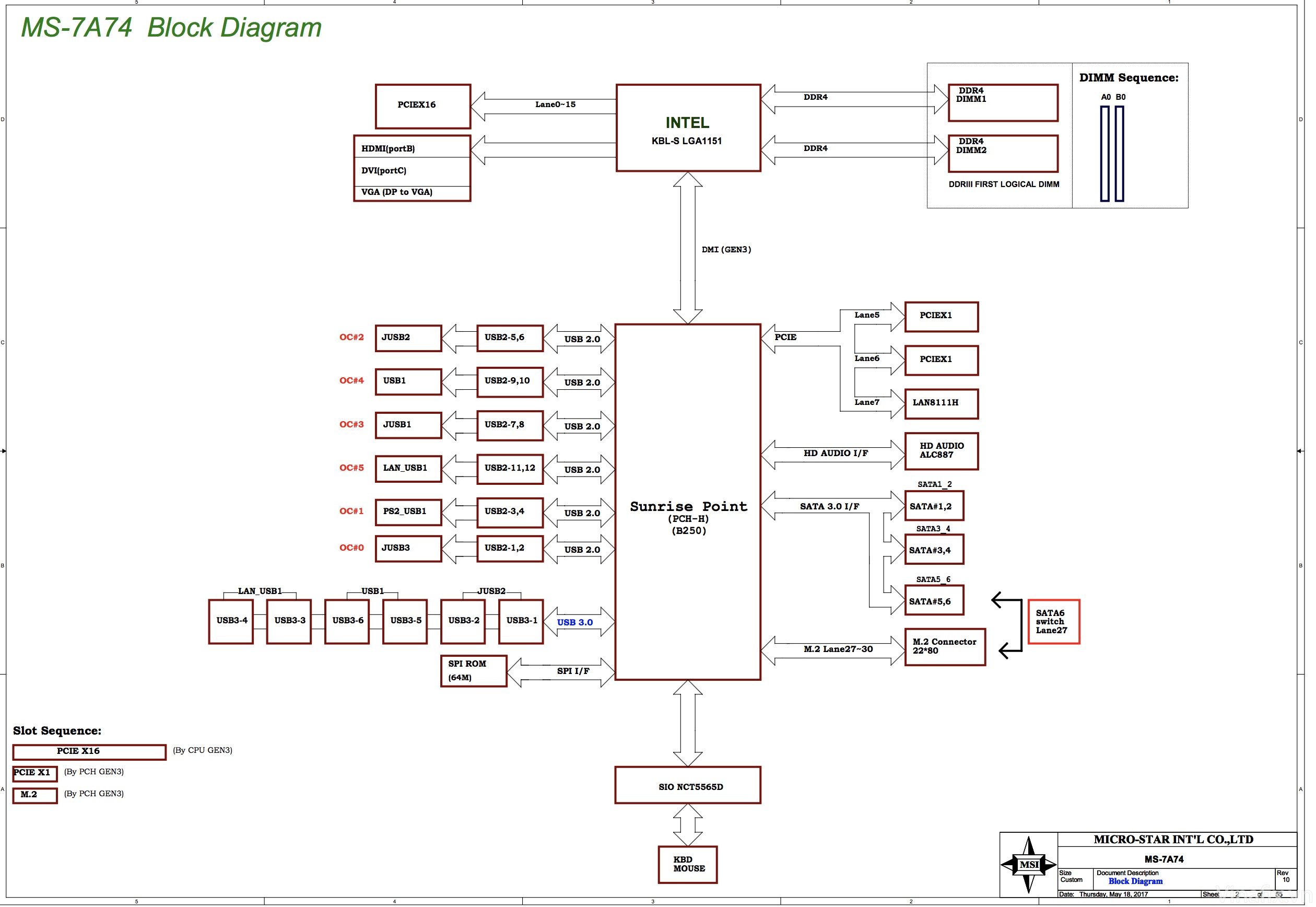The height and width of the screenshot is (907, 1316).
Task: Click the 'USB1' block next to OC#4
Action: (408, 382)
